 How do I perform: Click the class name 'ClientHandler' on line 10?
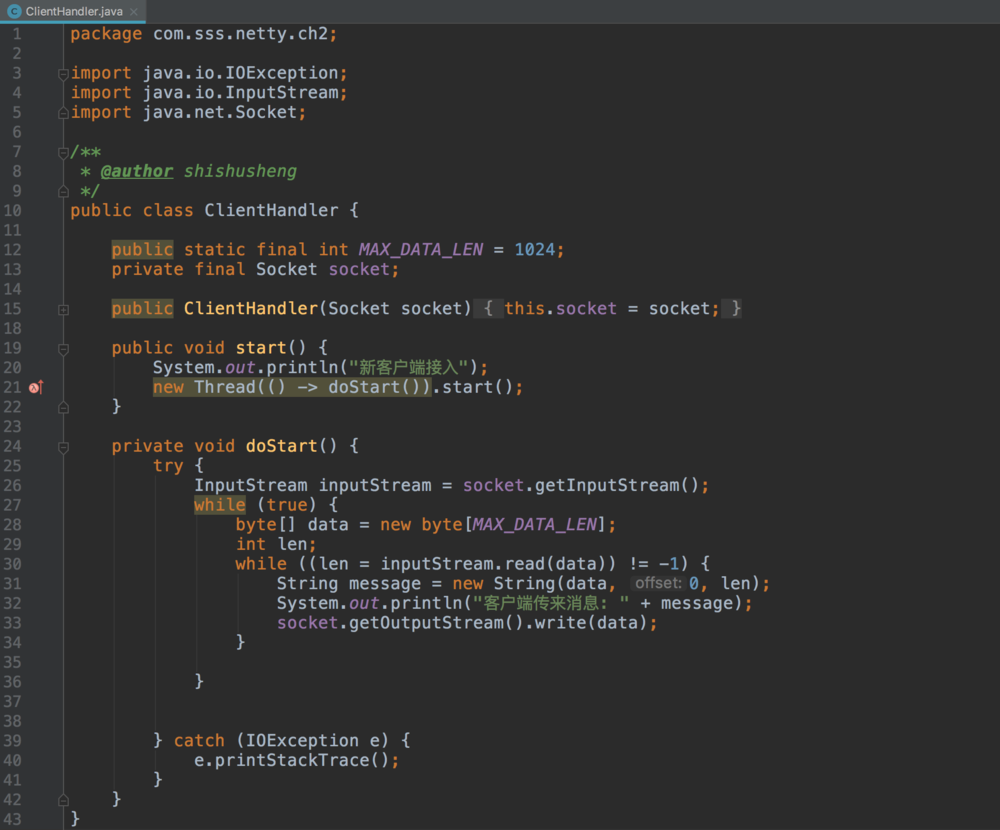tap(271, 211)
